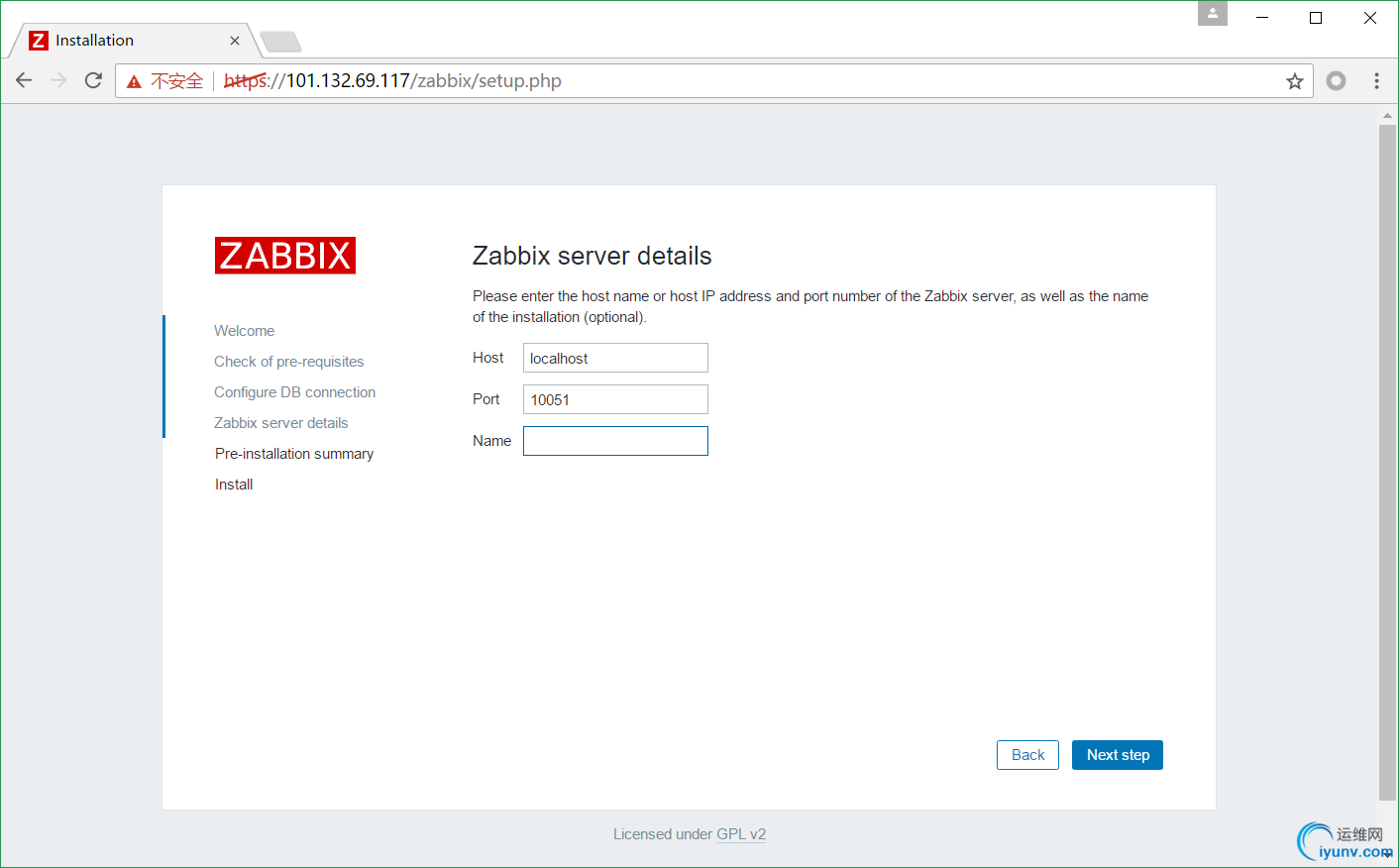Open the Chrome user profile button
This screenshot has width=1399, height=868.
coord(1212,13)
